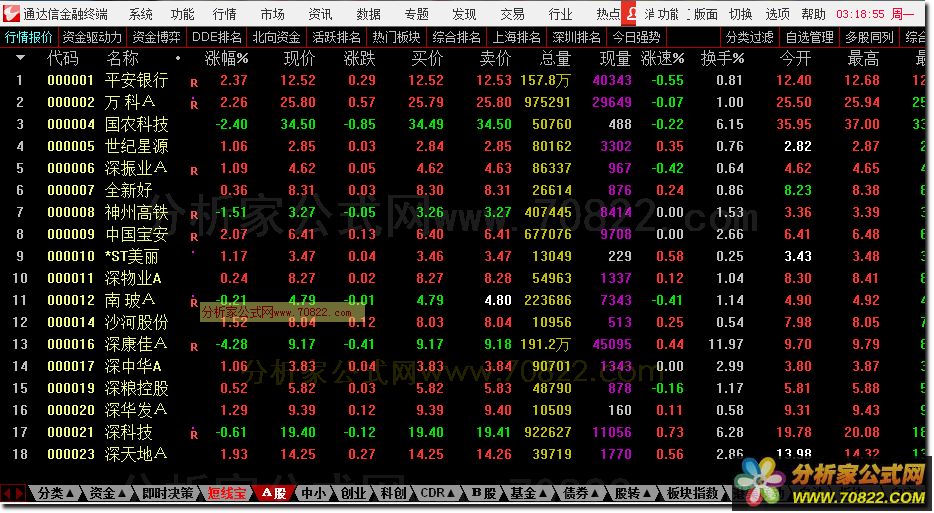Screen dimensions: 934x513
Task: Click the R marker on 万科A row
Action: tap(194, 104)
